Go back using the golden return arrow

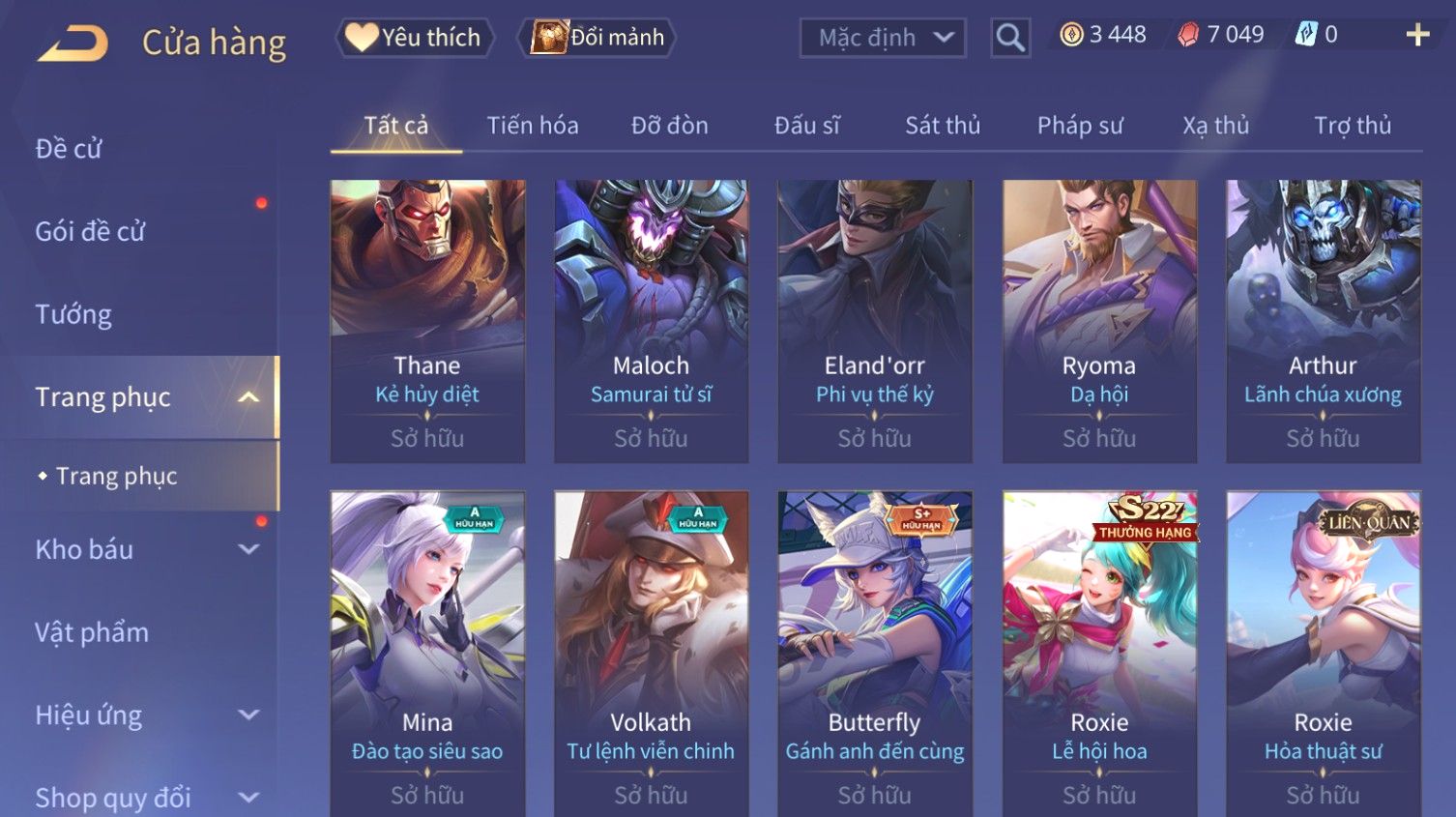(73, 43)
